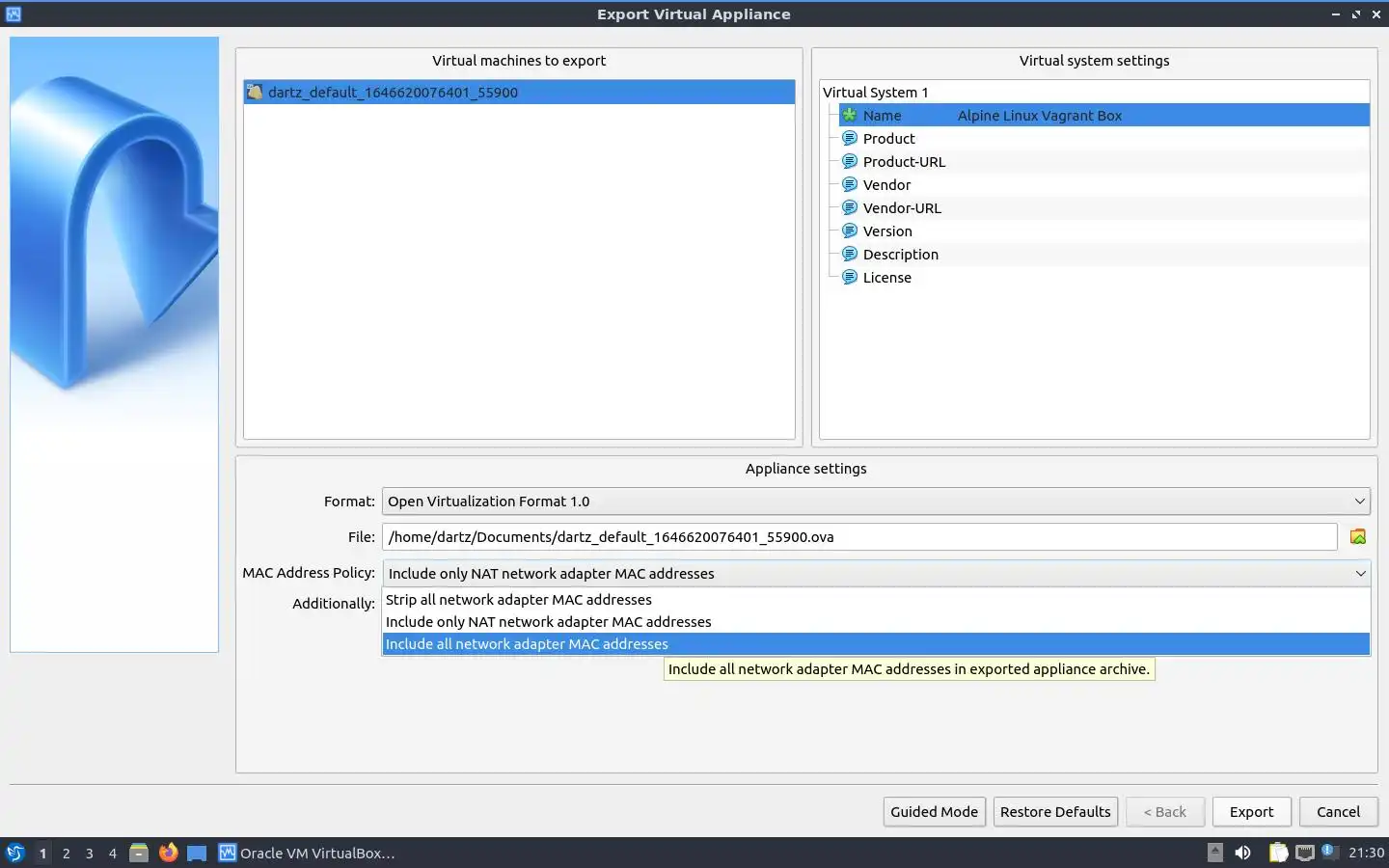Click the speech bubble icon next to Product
This screenshot has width=1389, height=868.
[850, 138]
